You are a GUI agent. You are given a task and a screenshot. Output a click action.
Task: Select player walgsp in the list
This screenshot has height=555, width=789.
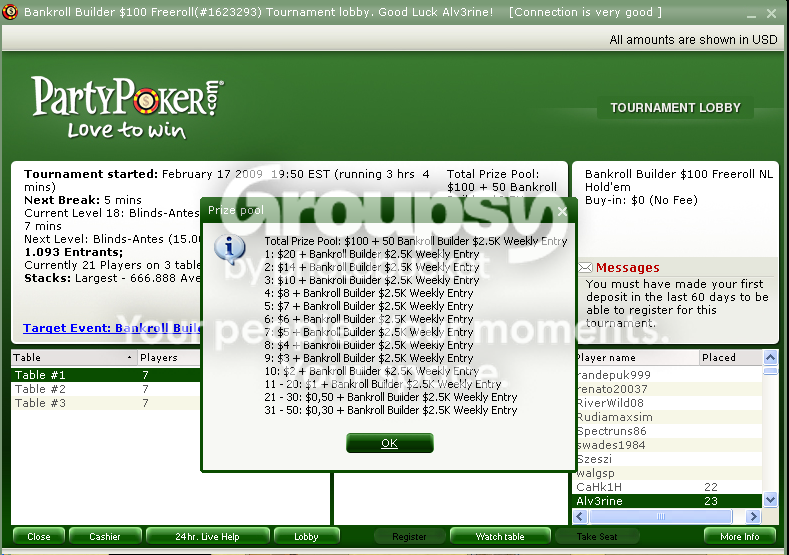[x=668, y=473]
